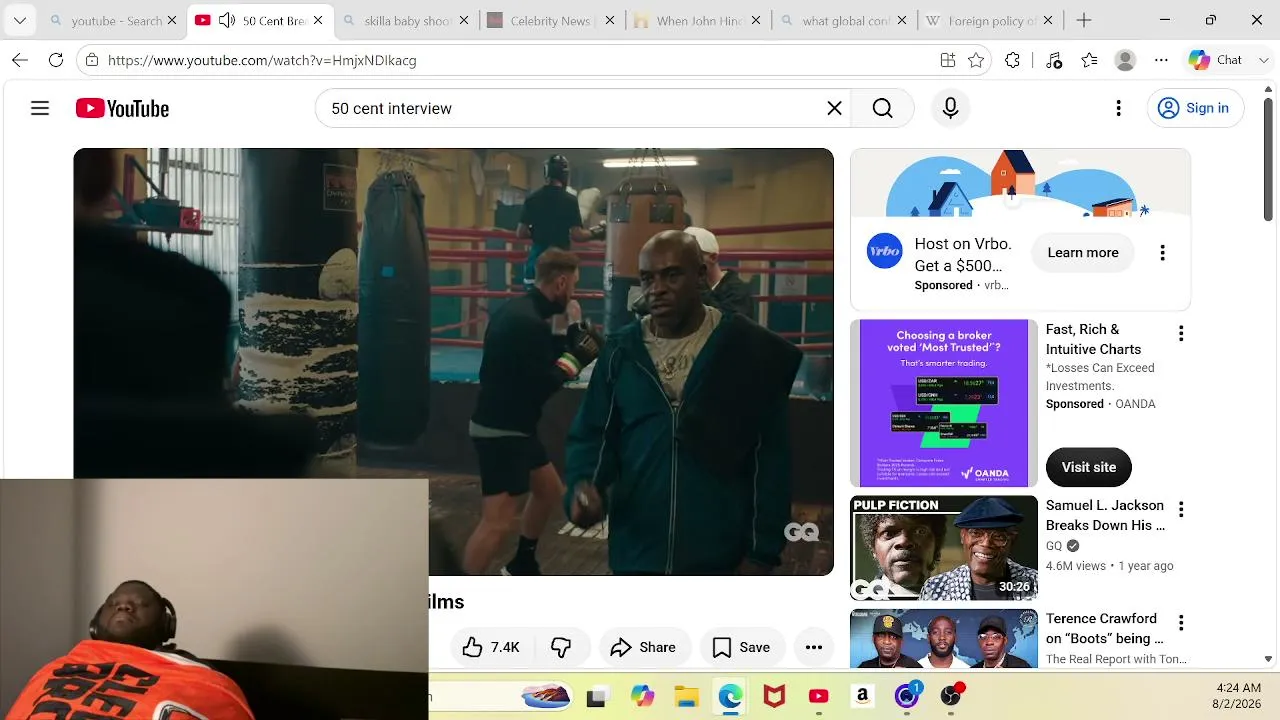Like the video with 7.4K likes
Image resolution: width=1280 pixels, height=720 pixels.
pos(491,648)
